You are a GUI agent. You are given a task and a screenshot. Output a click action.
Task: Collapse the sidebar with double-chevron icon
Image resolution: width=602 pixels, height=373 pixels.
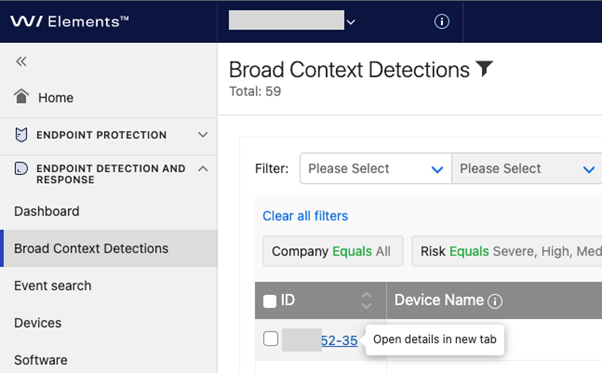point(21,61)
